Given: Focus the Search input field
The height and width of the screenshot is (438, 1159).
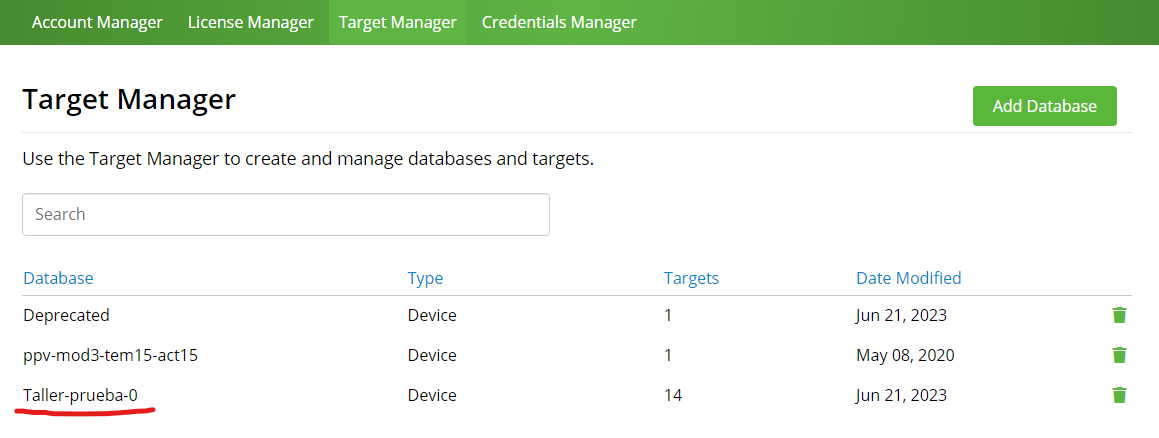Looking at the screenshot, I should click(x=285, y=214).
